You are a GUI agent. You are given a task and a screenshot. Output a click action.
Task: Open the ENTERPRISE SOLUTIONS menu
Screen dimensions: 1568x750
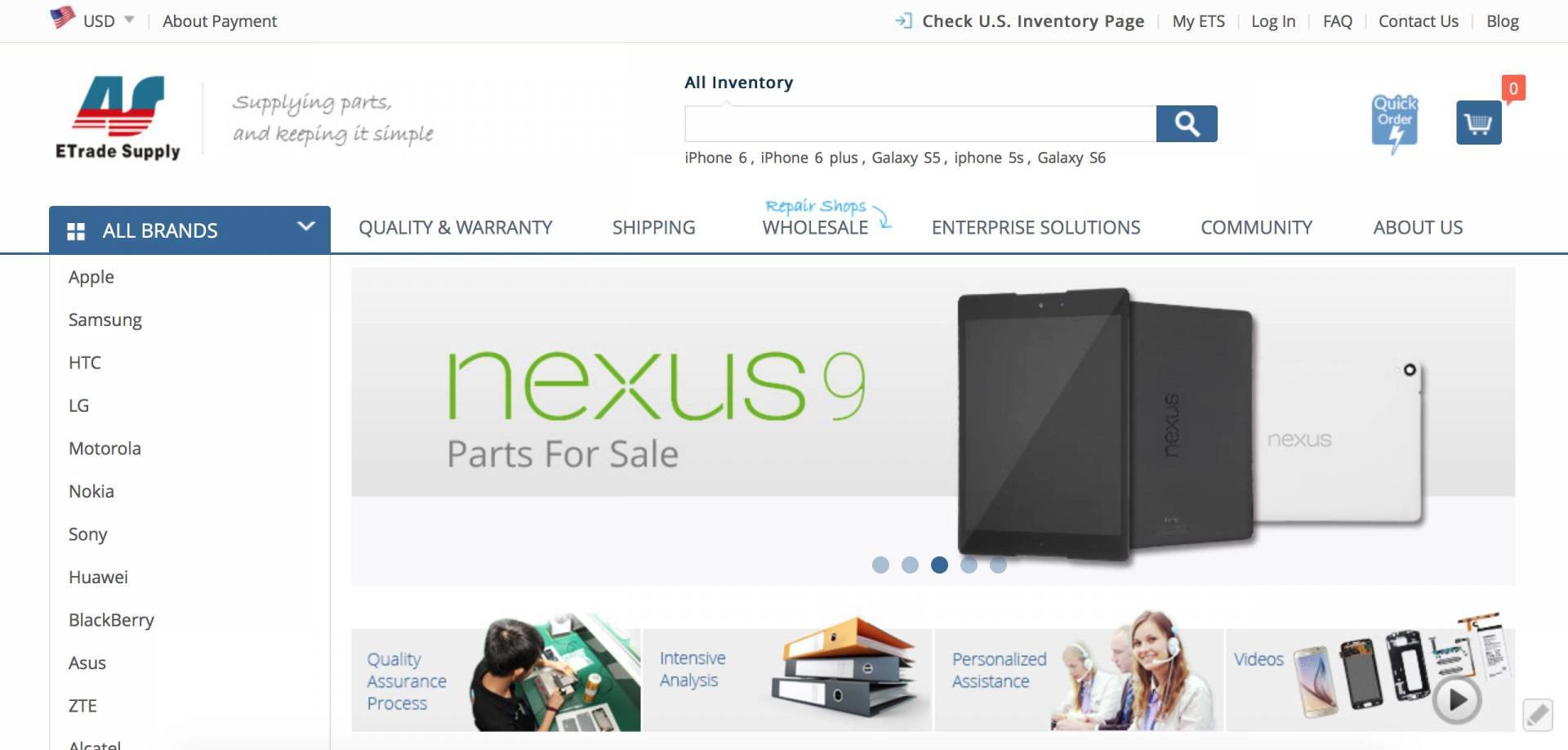[x=1036, y=228]
